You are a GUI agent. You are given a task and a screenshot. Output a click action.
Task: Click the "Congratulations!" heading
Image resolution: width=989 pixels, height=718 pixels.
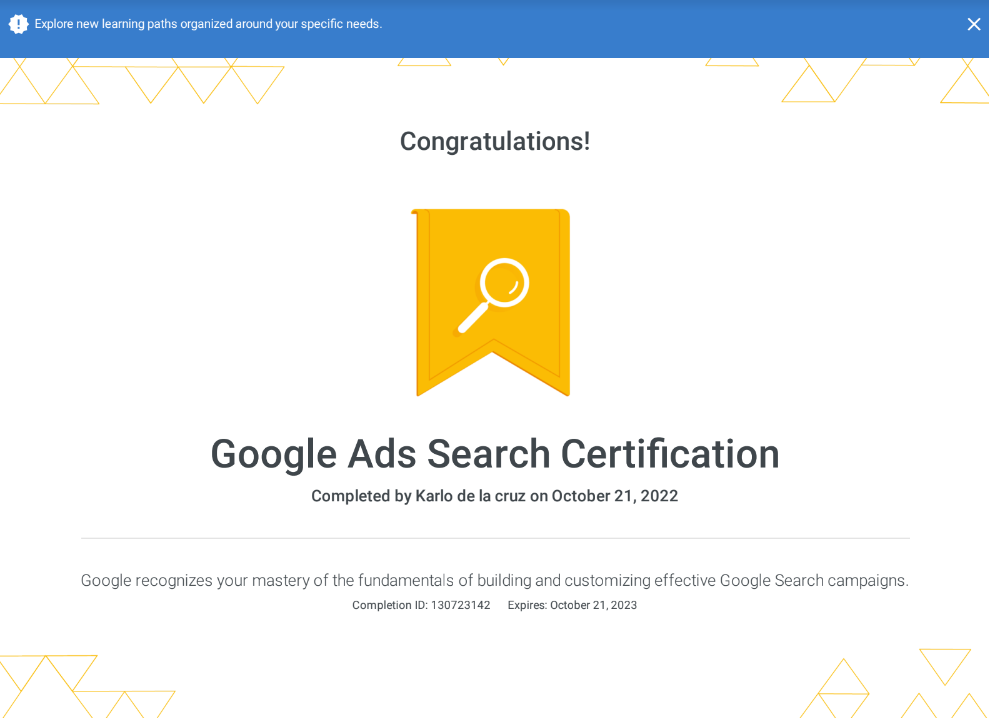click(x=495, y=141)
